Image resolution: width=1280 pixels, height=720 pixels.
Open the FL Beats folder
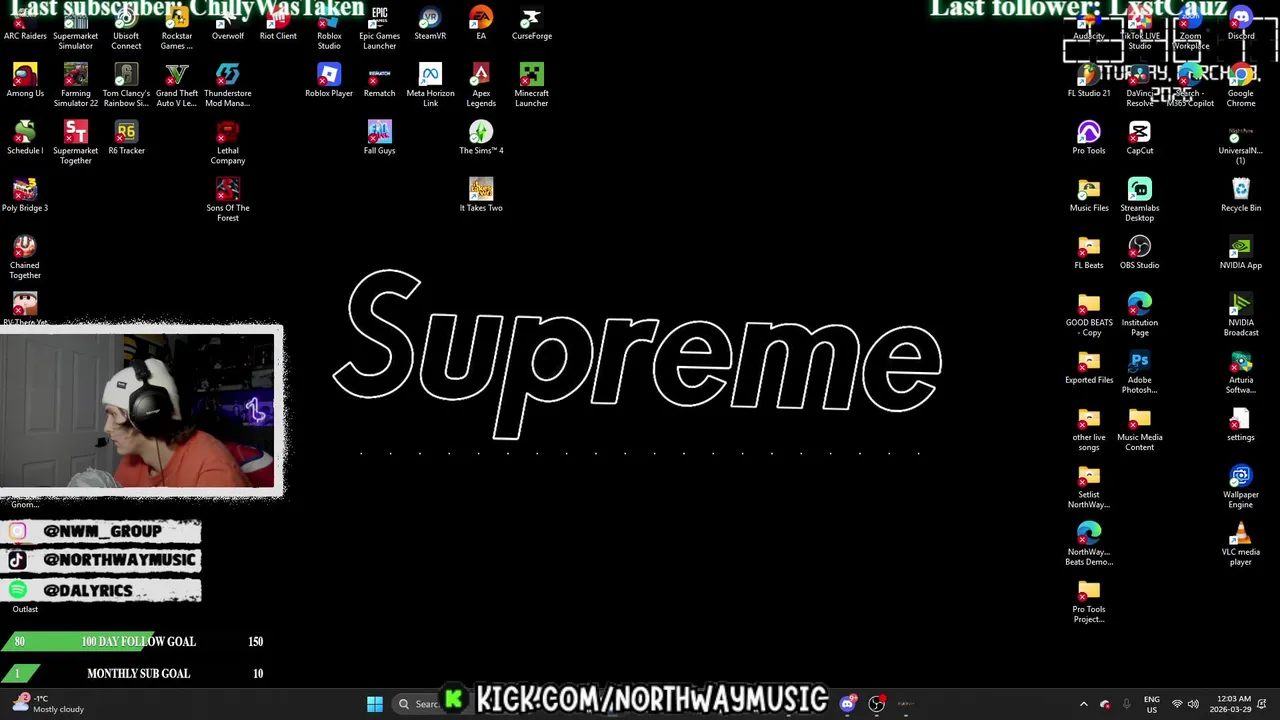1089,252
